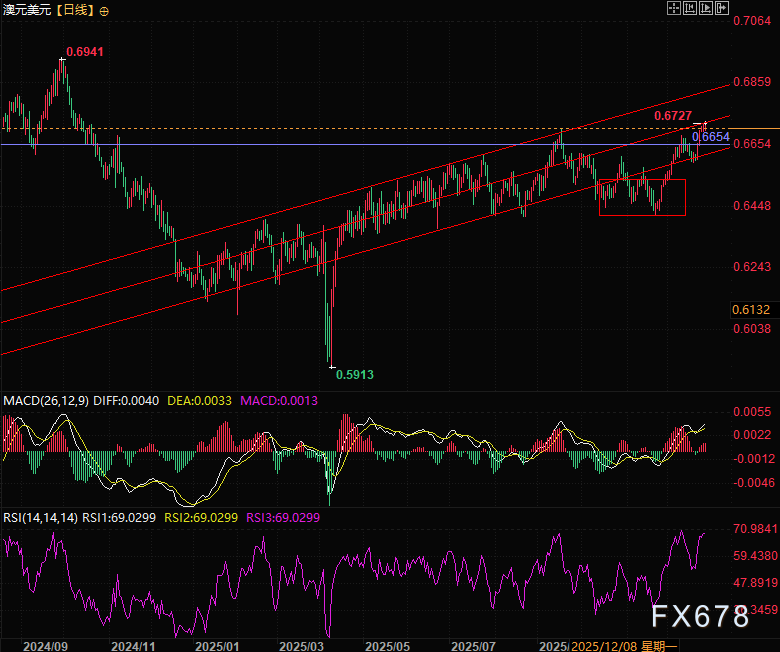
Task: Click the 0.6038 price axis value
Action: click(752, 329)
